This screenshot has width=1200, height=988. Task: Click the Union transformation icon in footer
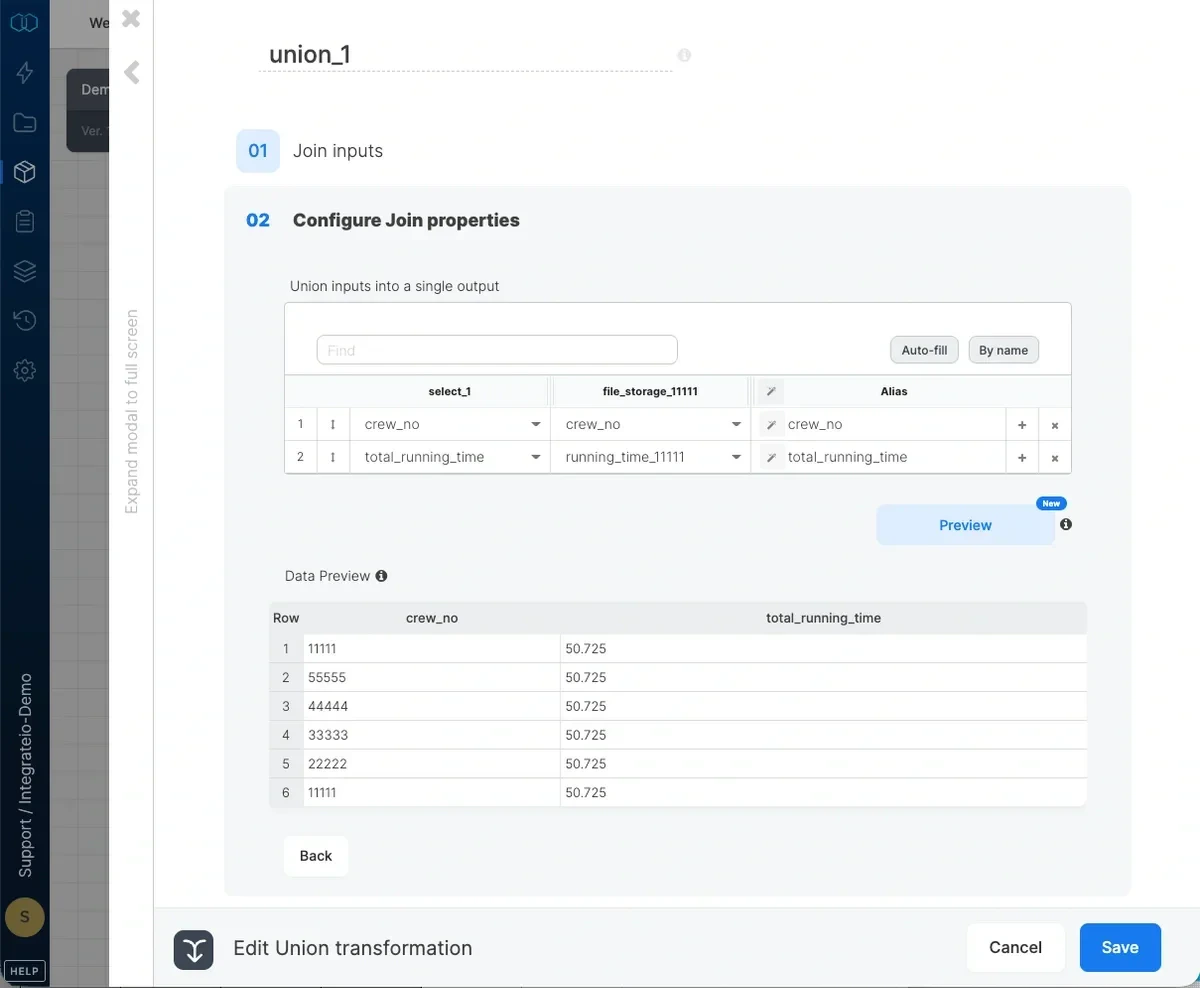pos(193,950)
